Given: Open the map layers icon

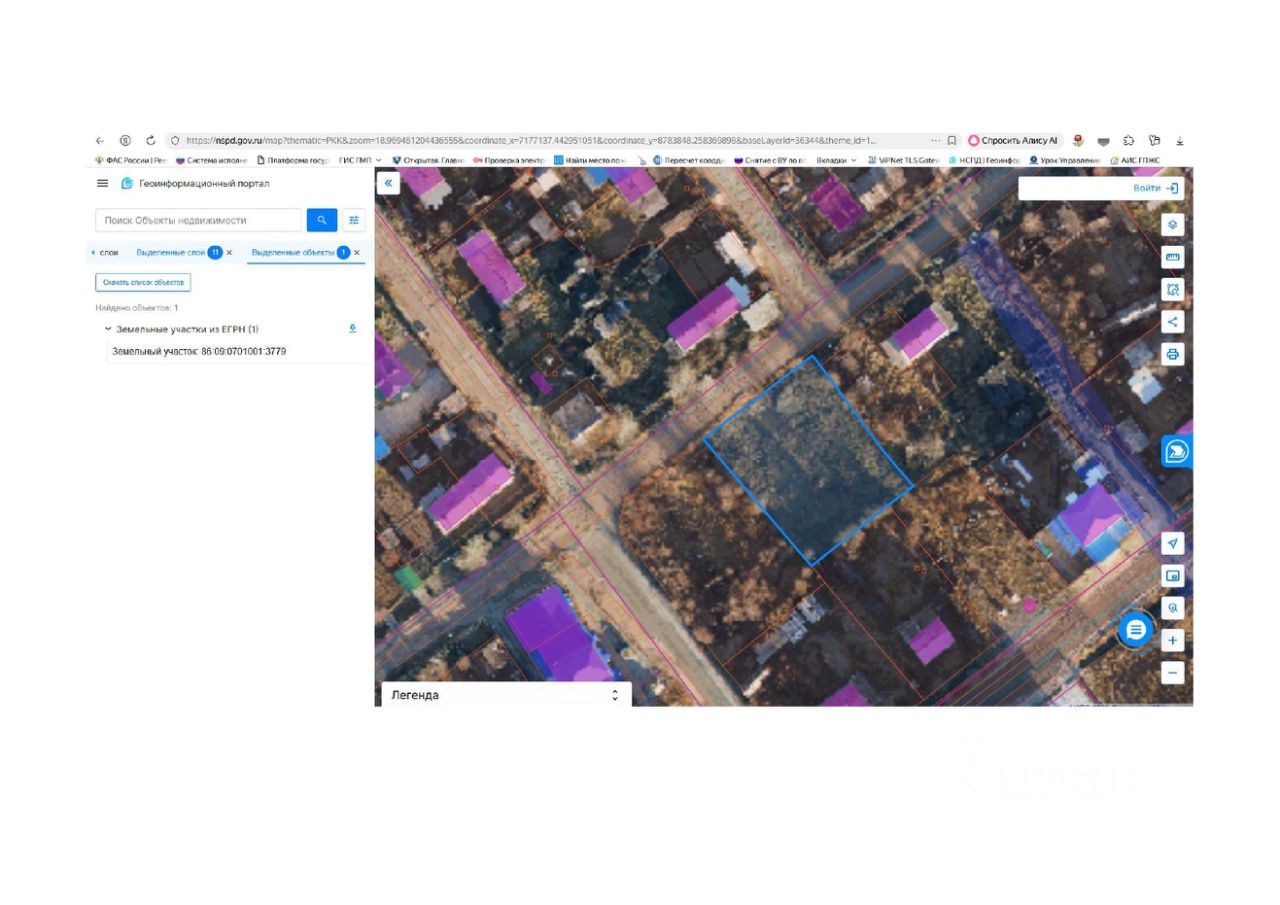Looking at the screenshot, I should coord(1173,225).
